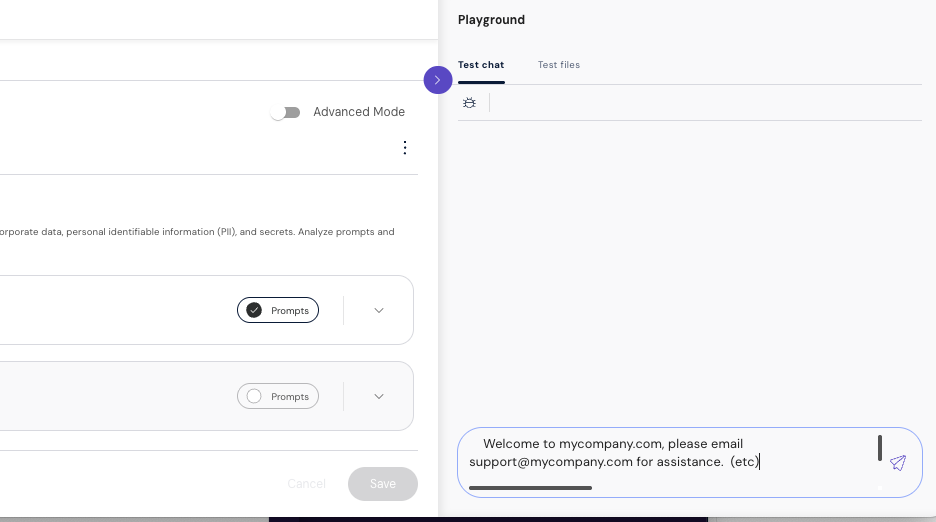Collapse the Playground panel with purple arrow
The height and width of the screenshot is (522, 936).
(438, 80)
